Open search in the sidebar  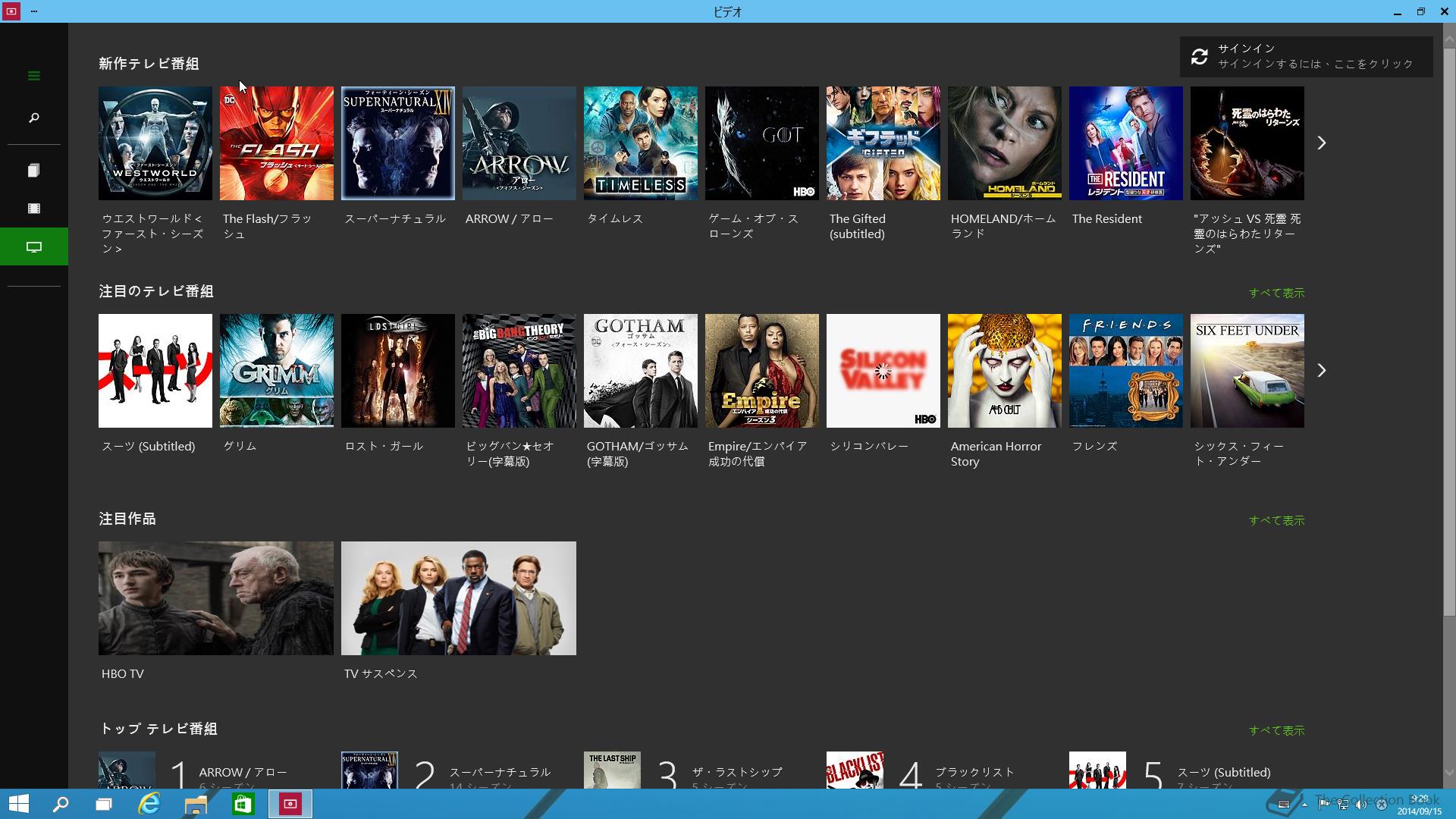tap(33, 118)
